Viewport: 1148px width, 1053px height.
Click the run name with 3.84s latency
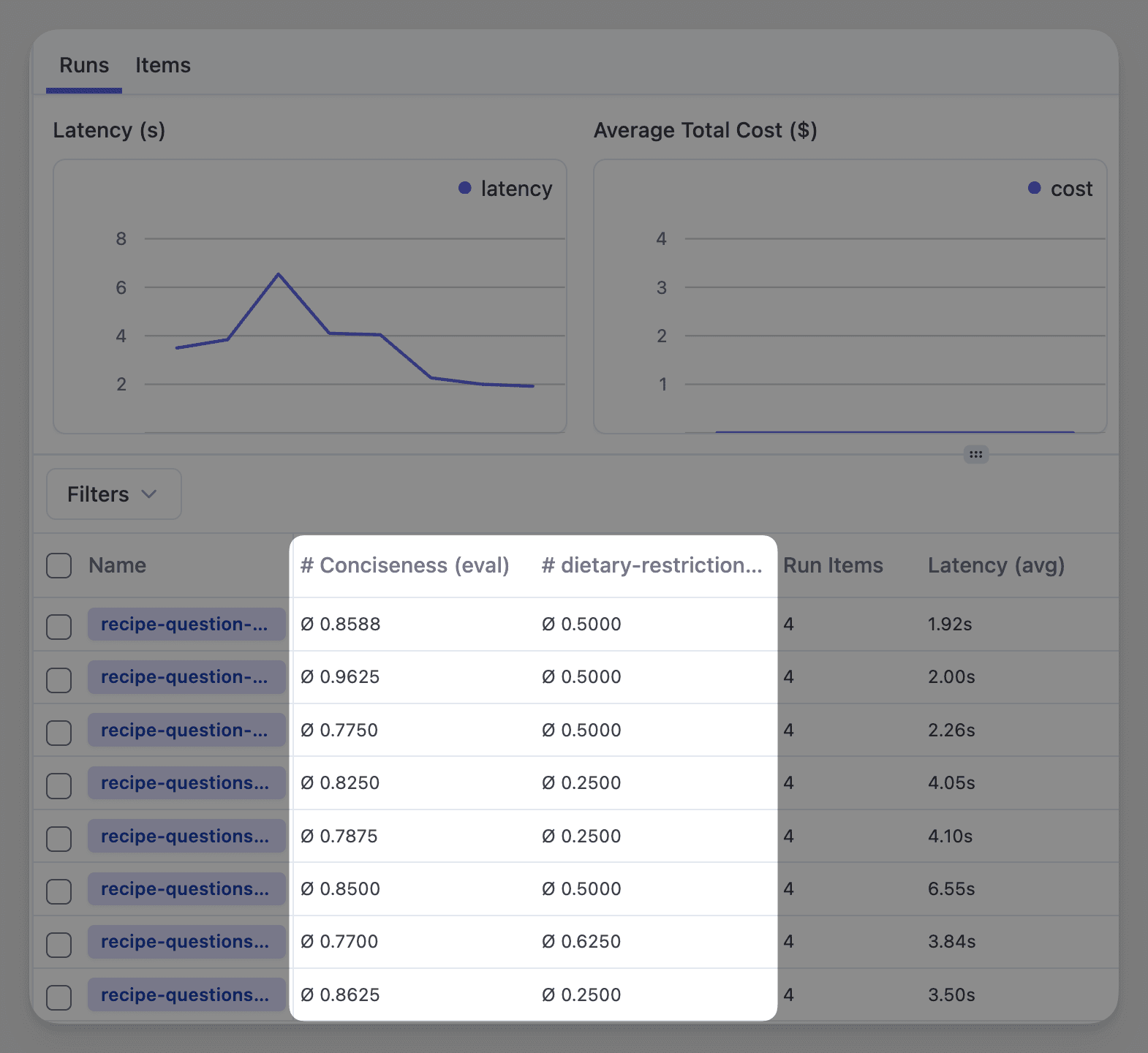185,942
